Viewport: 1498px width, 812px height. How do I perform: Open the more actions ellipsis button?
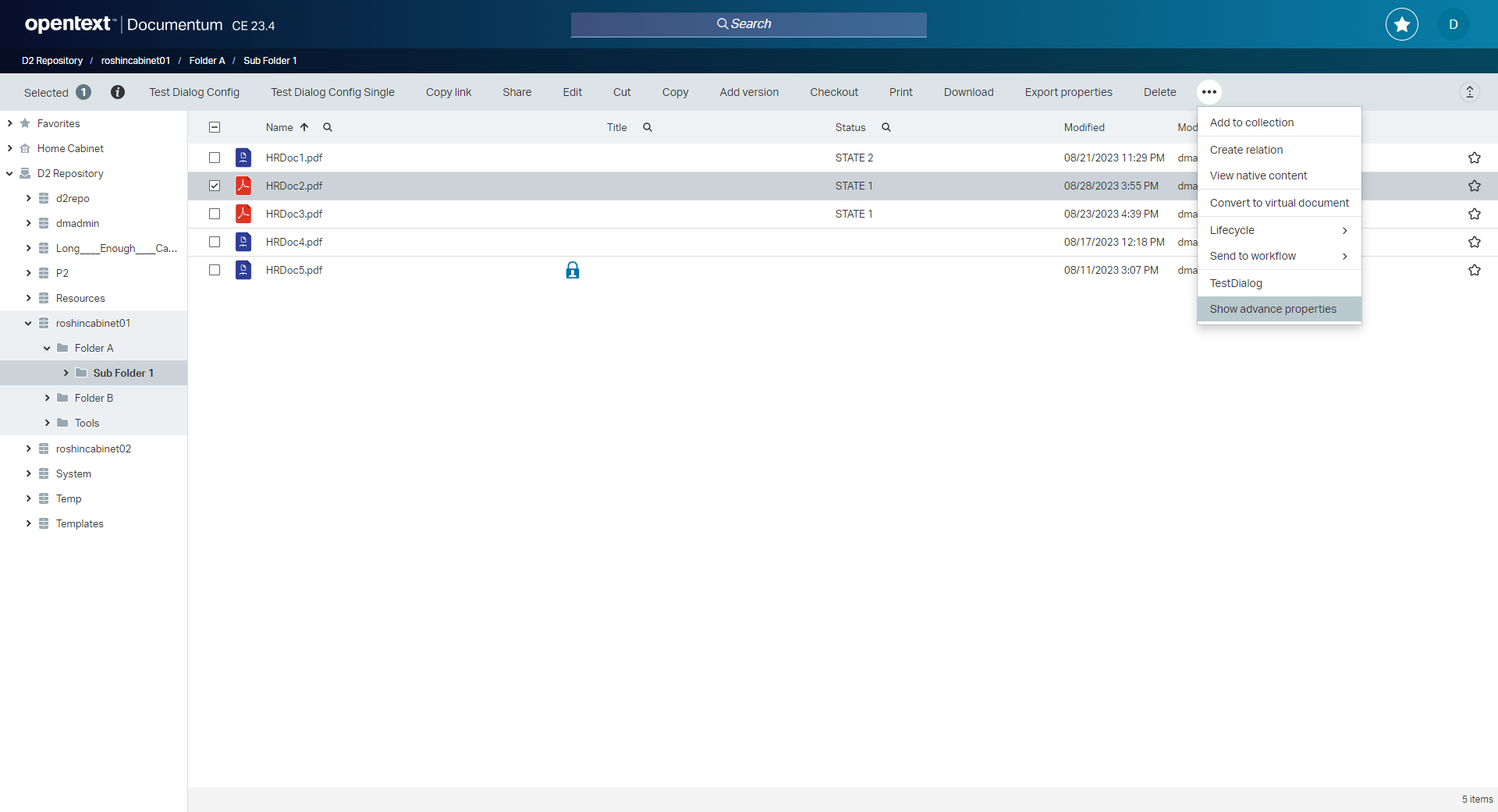tap(1209, 92)
